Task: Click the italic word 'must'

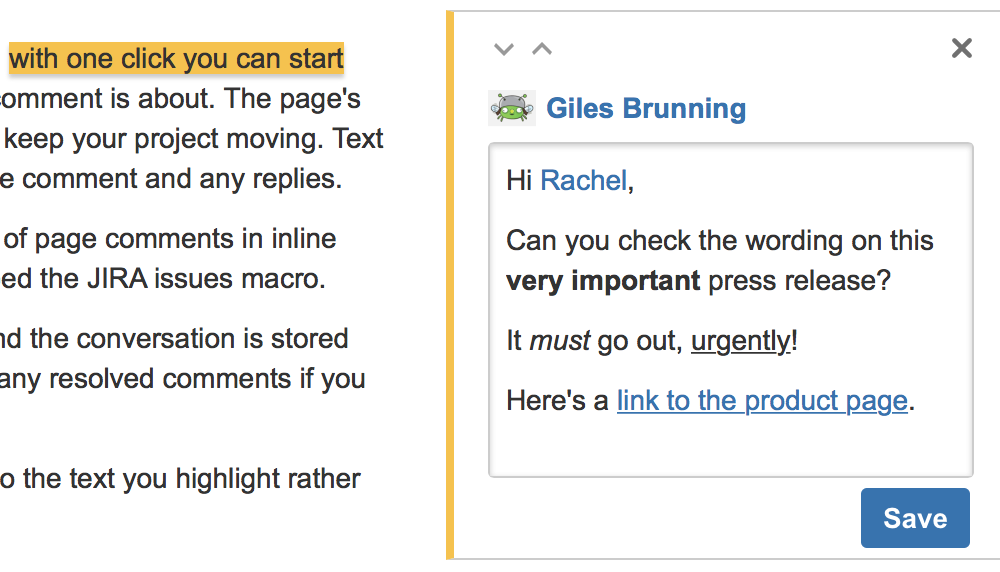Action: pyautogui.click(x=560, y=341)
